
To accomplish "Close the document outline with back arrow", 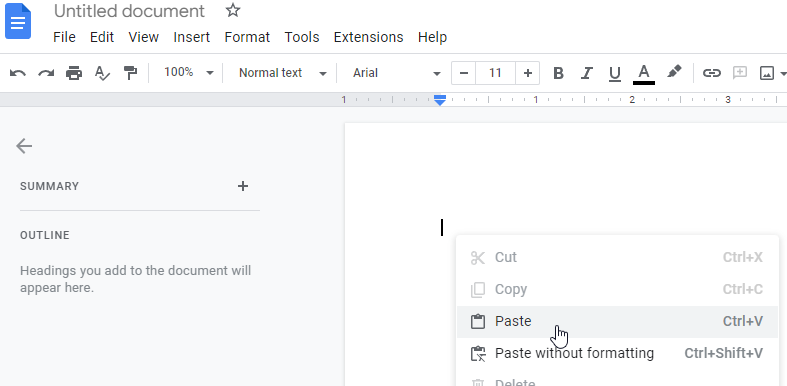I will coord(24,146).
